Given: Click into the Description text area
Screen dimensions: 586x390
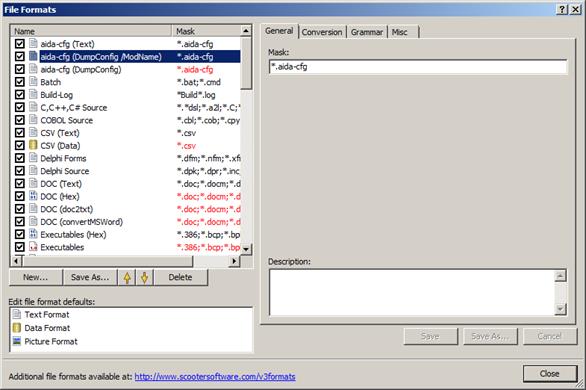Looking at the screenshot, I should 412,292.
